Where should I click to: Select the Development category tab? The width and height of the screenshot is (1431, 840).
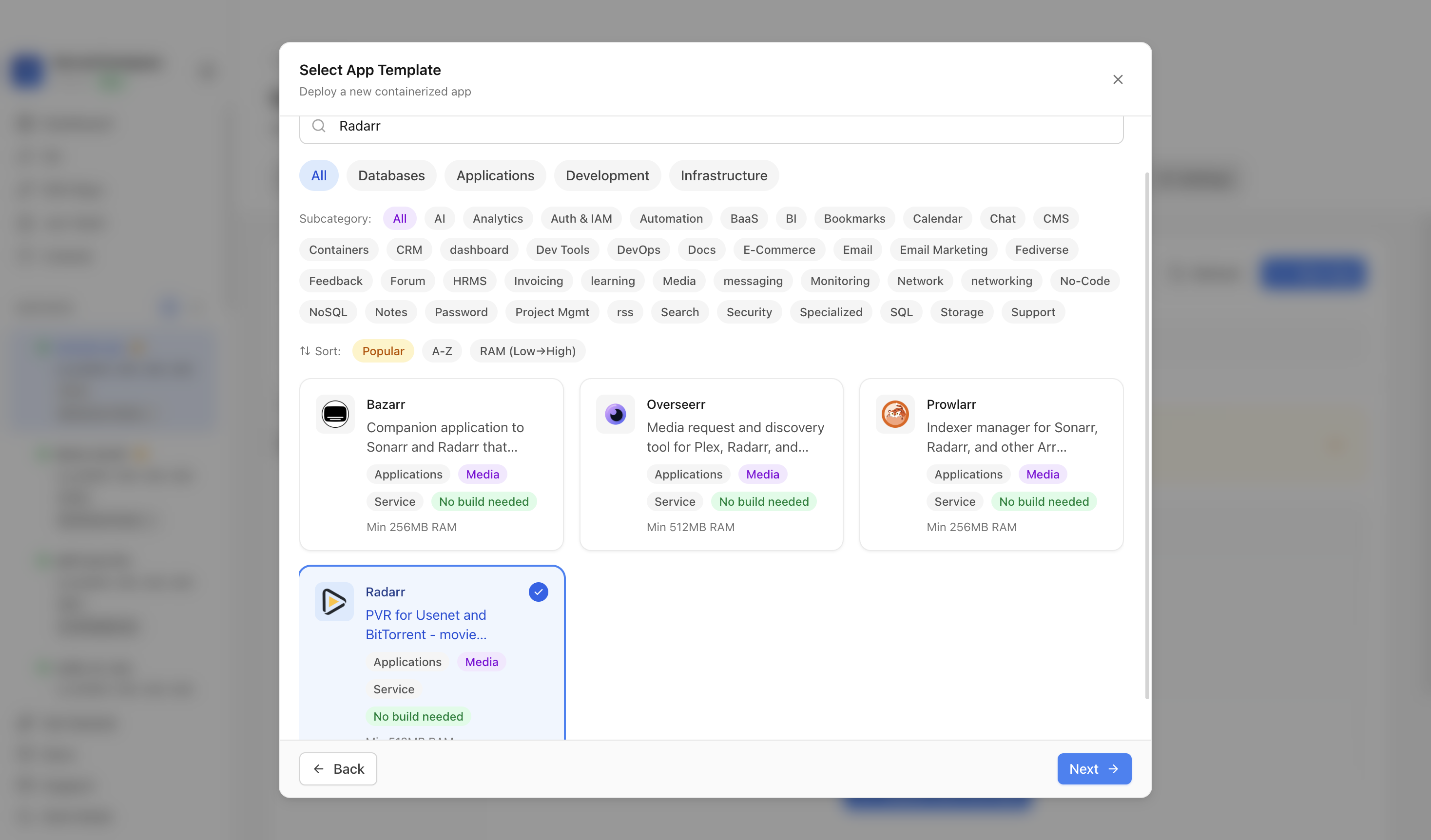coord(607,175)
